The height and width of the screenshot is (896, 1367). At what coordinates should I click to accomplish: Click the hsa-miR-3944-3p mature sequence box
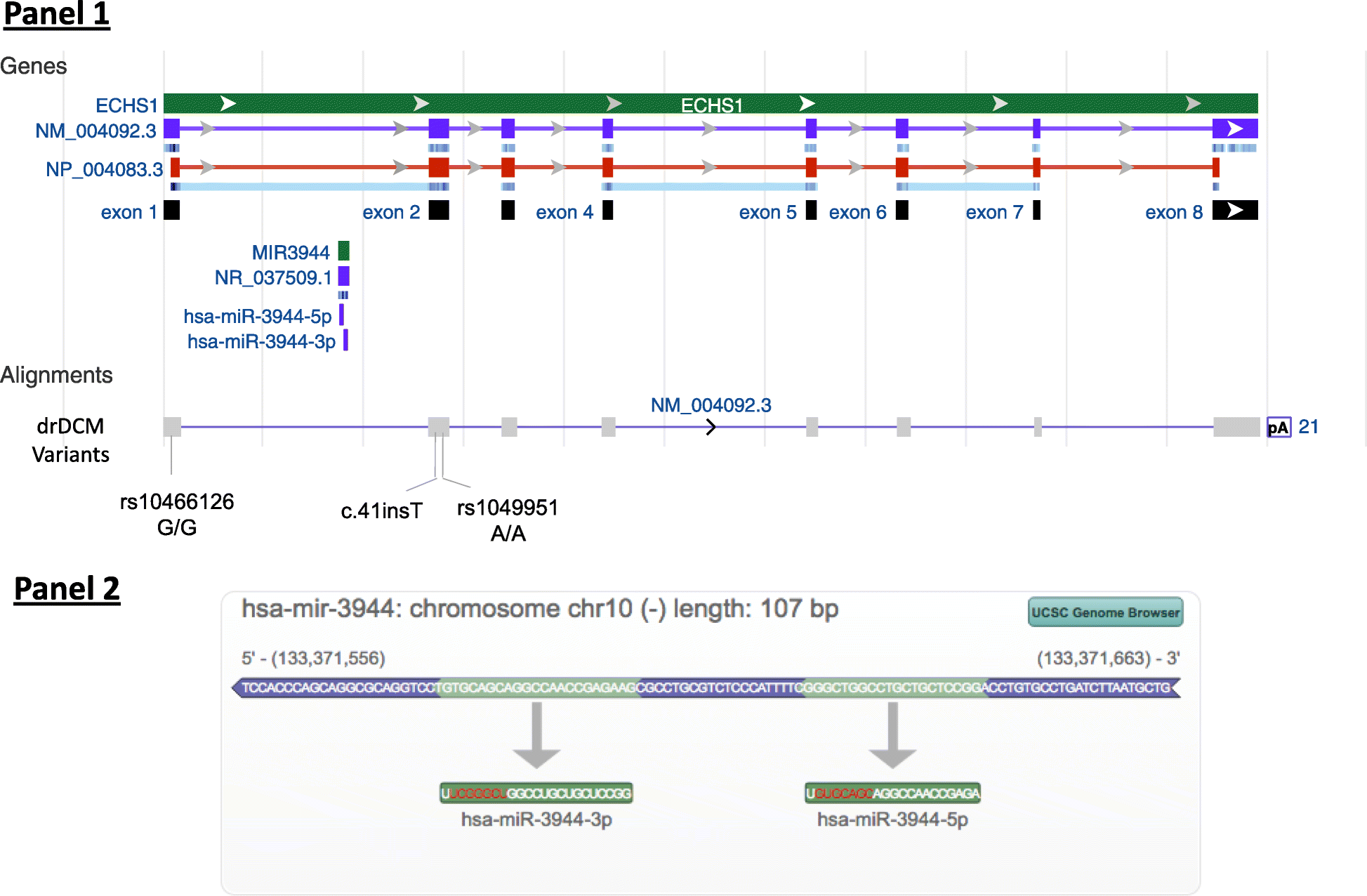pyautogui.click(x=536, y=793)
